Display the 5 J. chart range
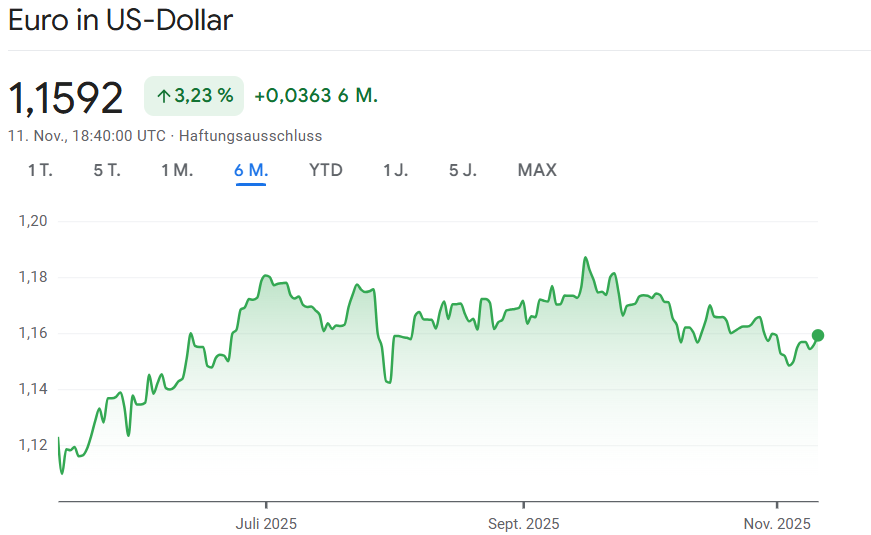 [463, 170]
